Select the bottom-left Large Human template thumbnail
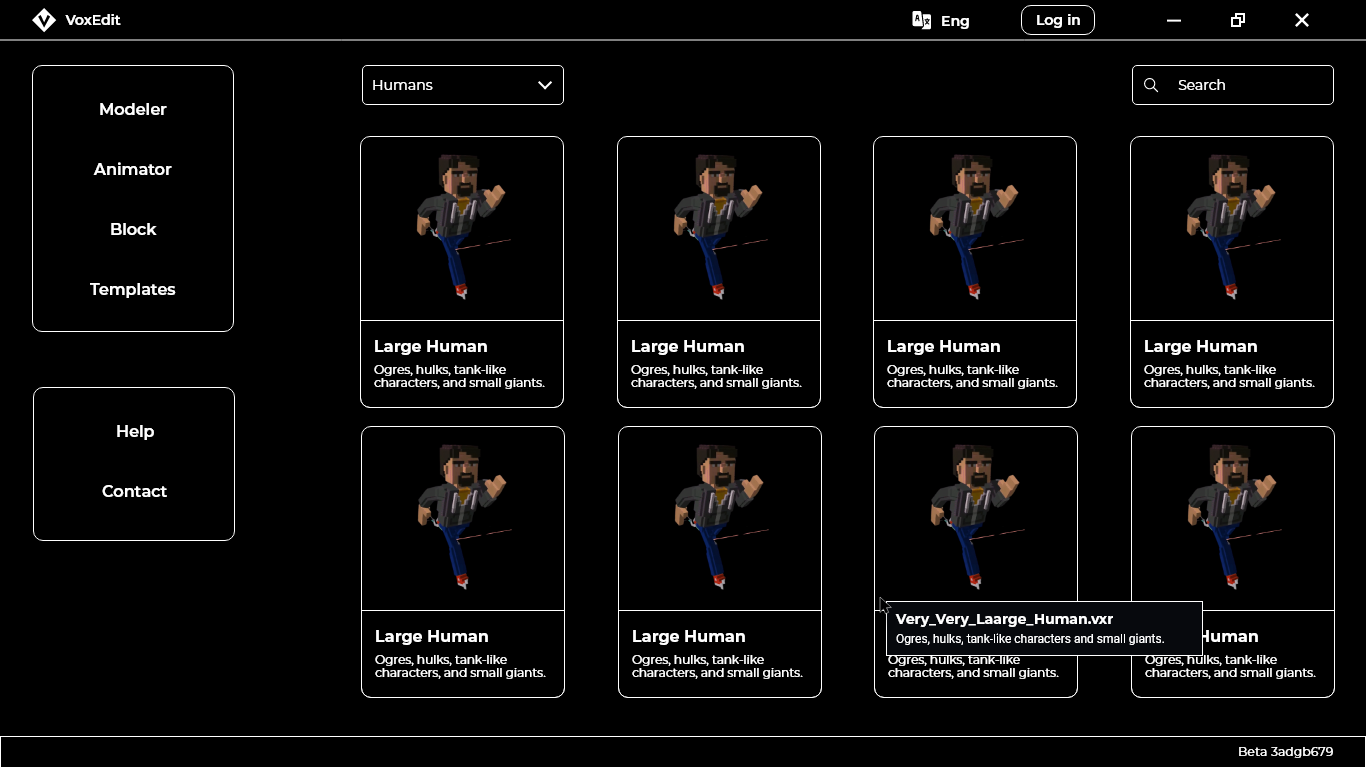 coord(462,519)
